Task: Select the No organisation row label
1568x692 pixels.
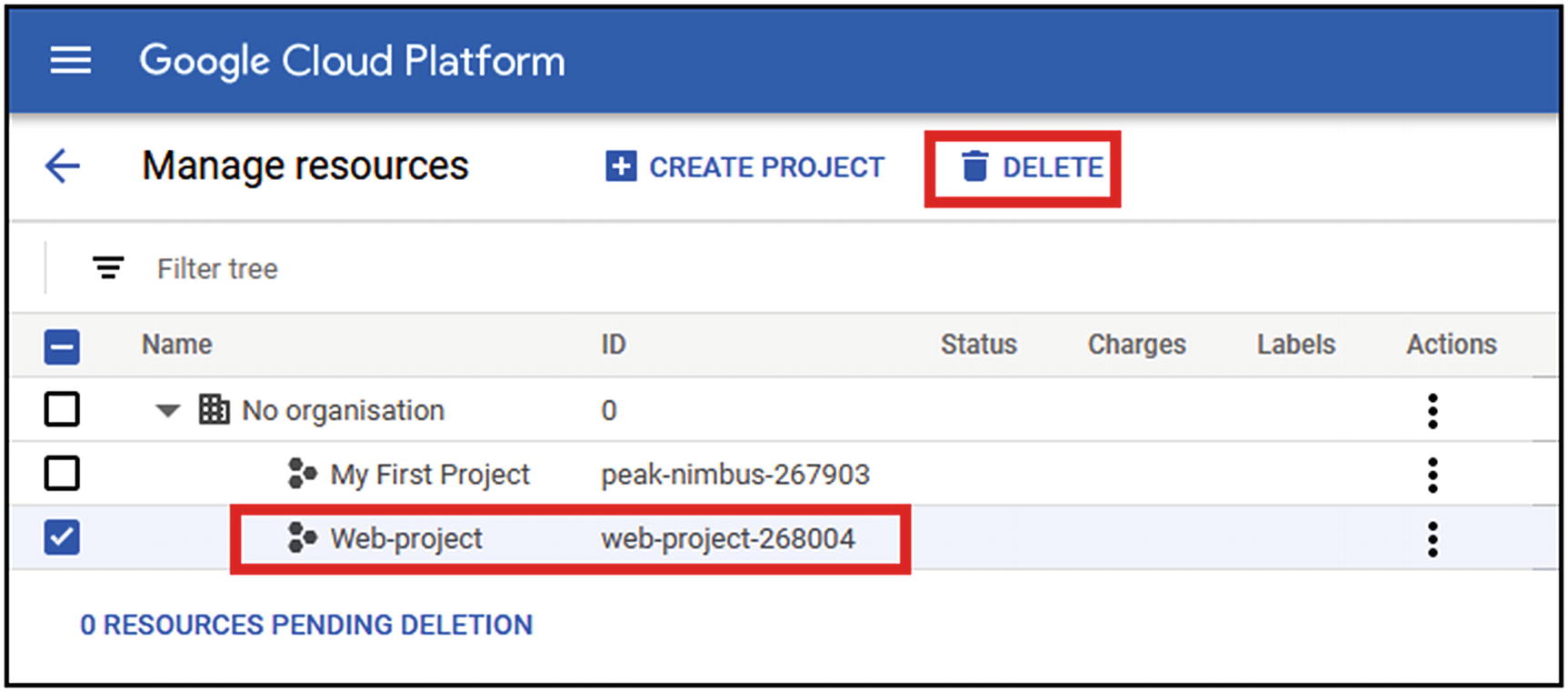Action: point(343,411)
